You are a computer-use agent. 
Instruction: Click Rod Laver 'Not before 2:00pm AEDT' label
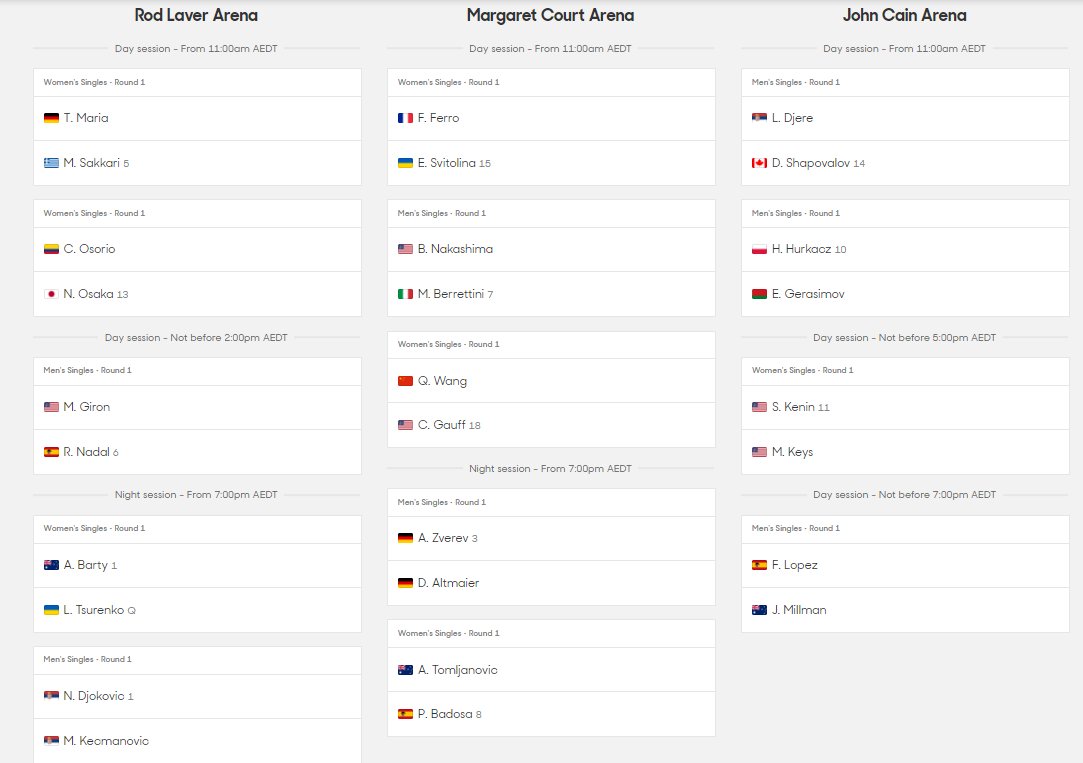(196, 338)
